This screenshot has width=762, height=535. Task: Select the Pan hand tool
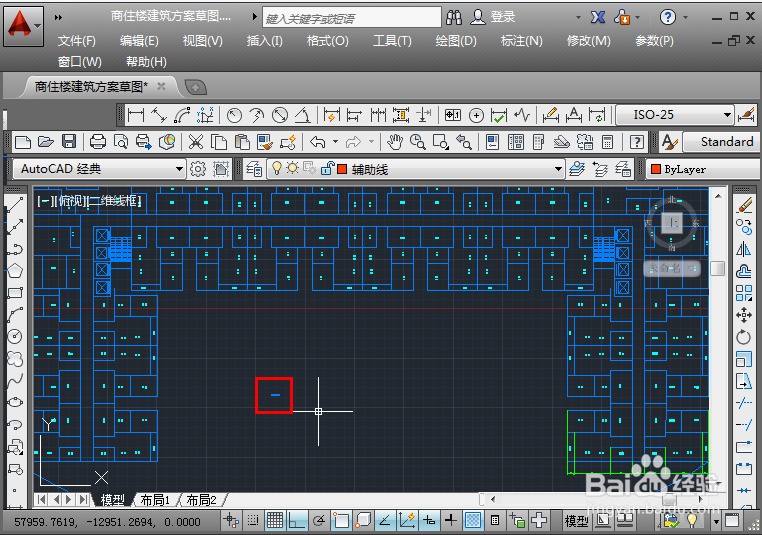395,142
